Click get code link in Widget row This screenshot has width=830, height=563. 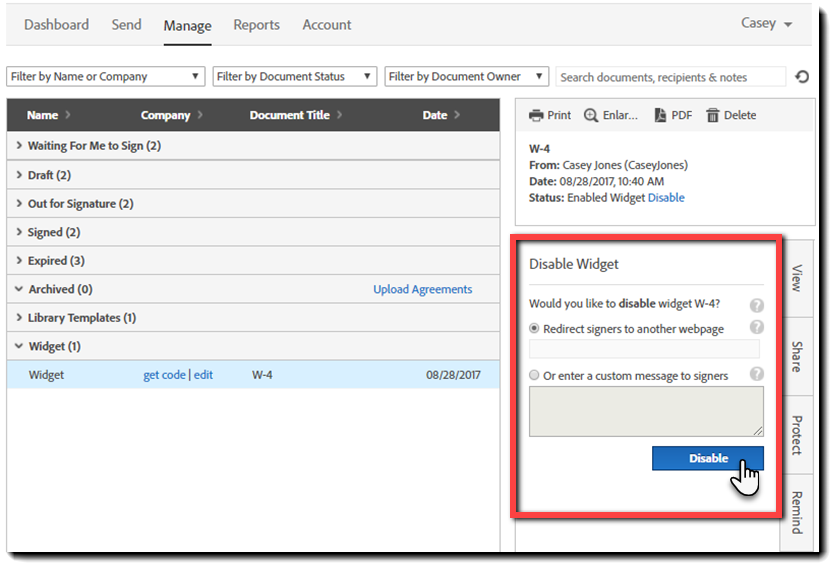click(x=164, y=375)
